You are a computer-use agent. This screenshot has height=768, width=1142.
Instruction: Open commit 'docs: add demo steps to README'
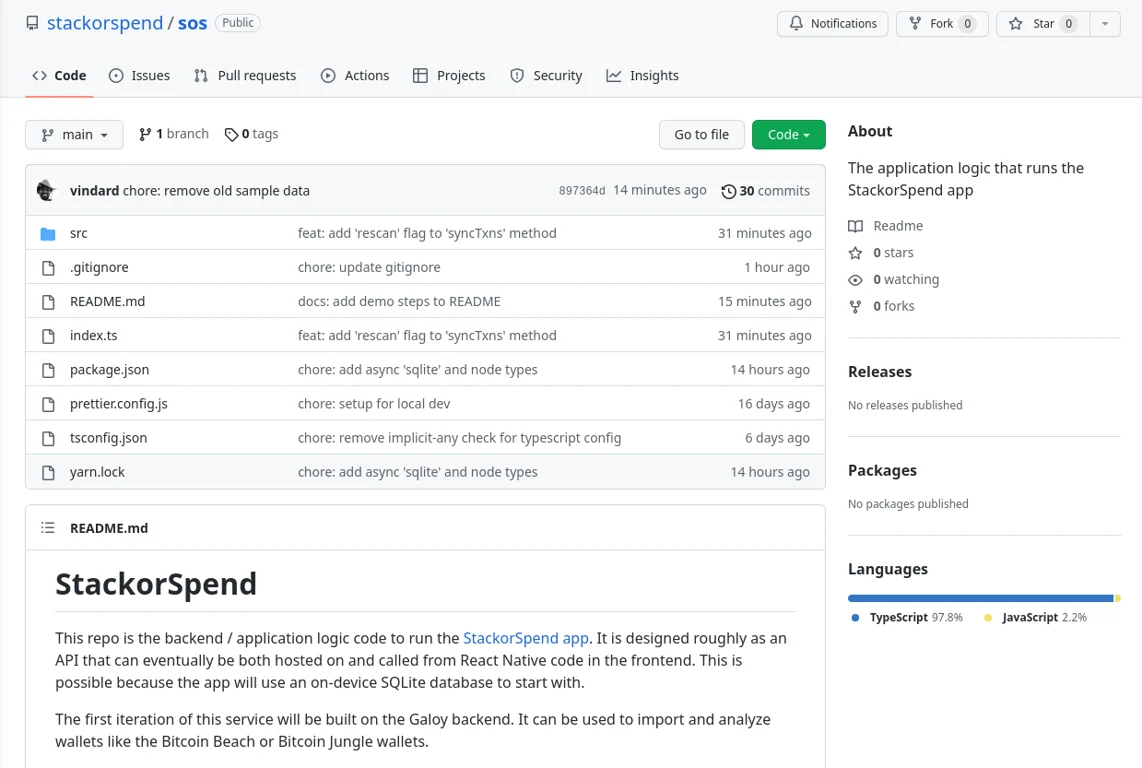pyautogui.click(x=399, y=302)
